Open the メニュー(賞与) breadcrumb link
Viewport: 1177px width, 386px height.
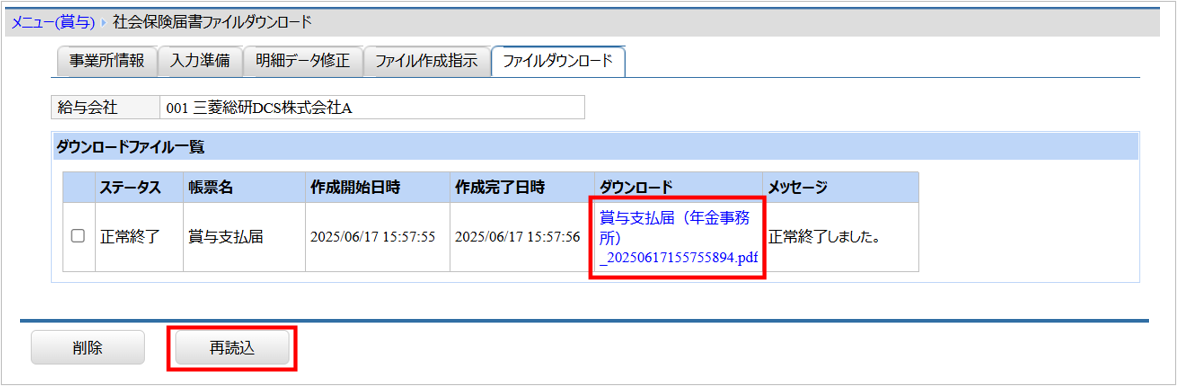(x=53, y=22)
